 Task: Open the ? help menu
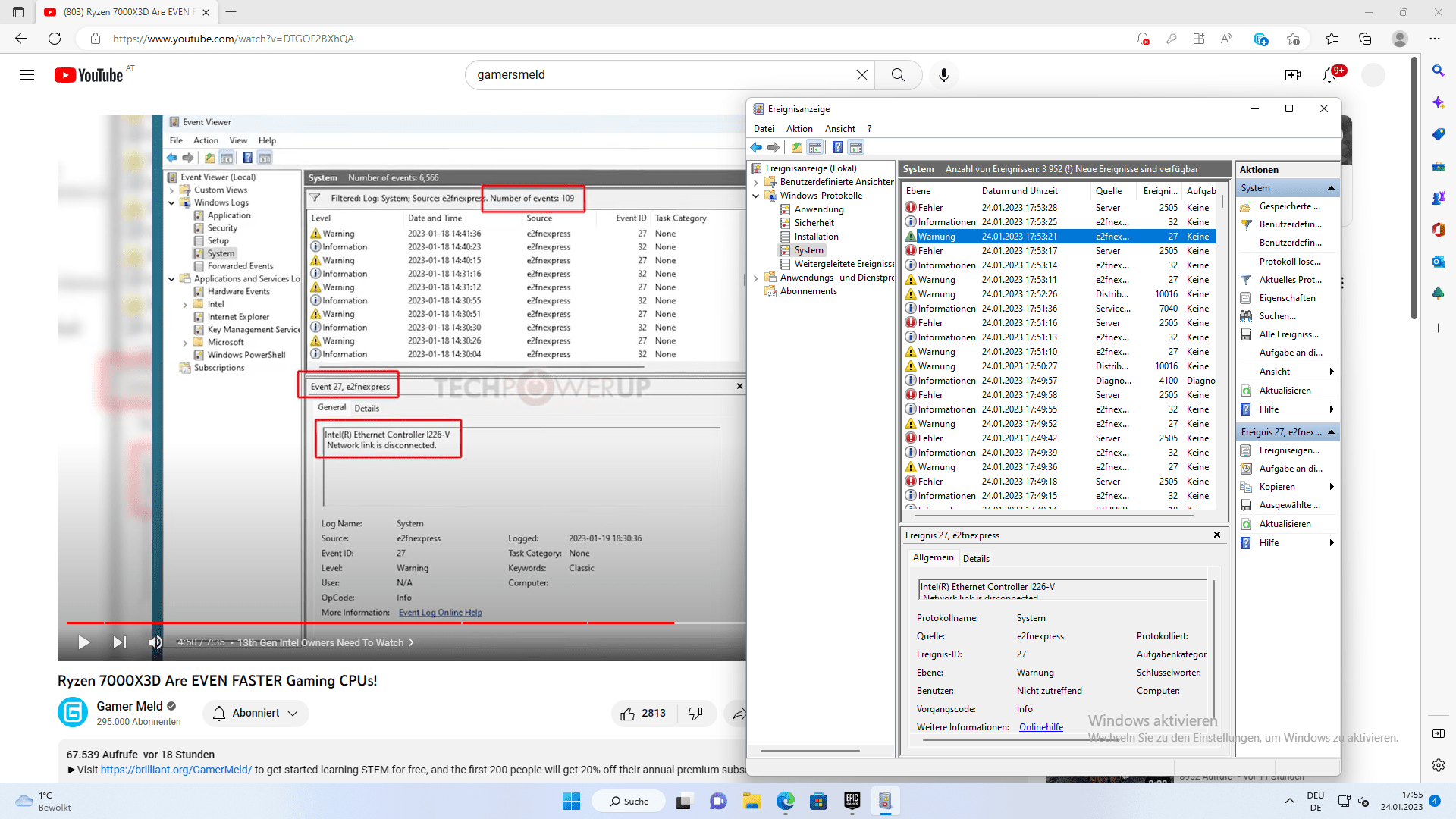pos(870,129)
